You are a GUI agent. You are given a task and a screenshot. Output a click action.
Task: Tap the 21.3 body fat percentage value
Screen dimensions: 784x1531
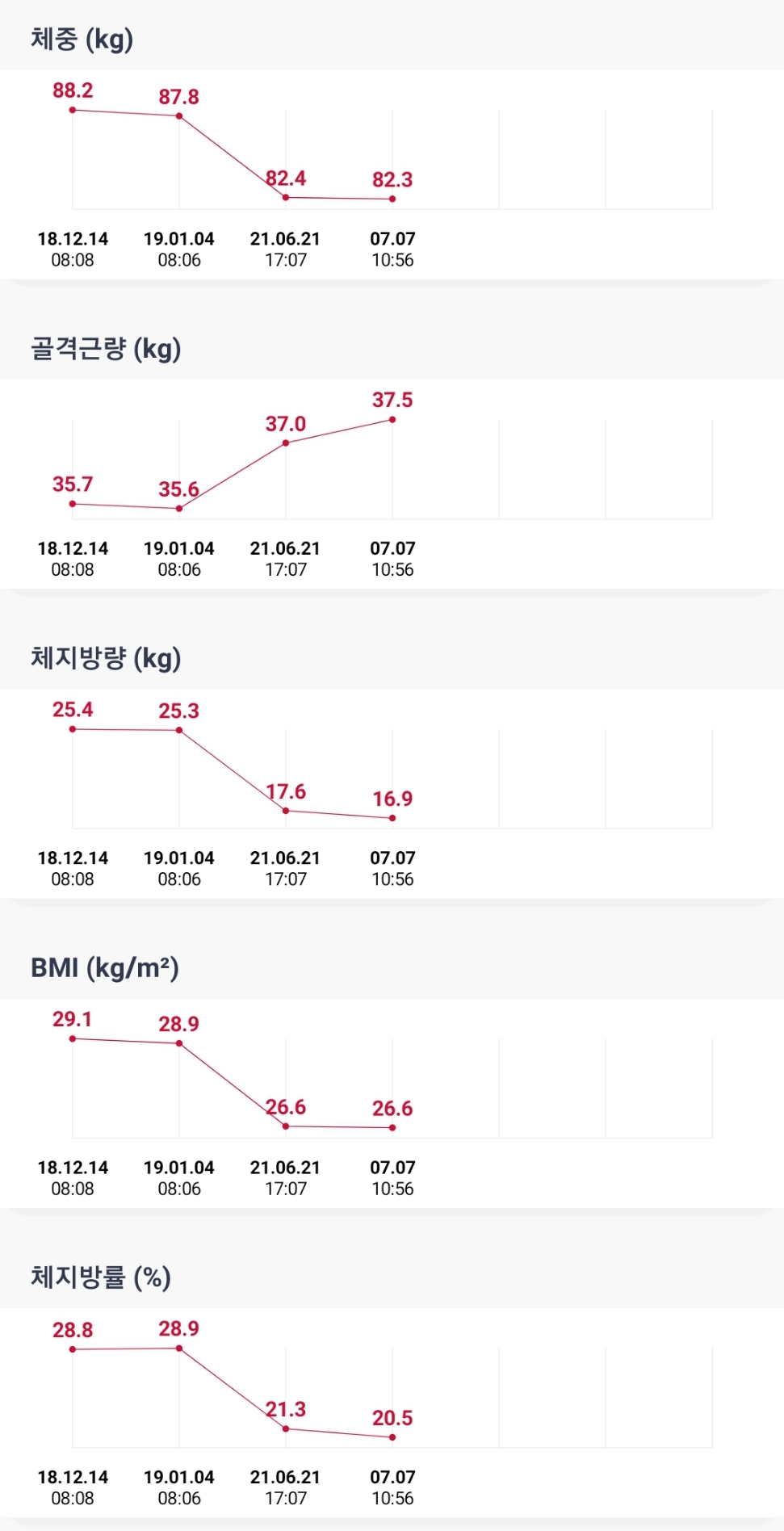[286, 1410]
